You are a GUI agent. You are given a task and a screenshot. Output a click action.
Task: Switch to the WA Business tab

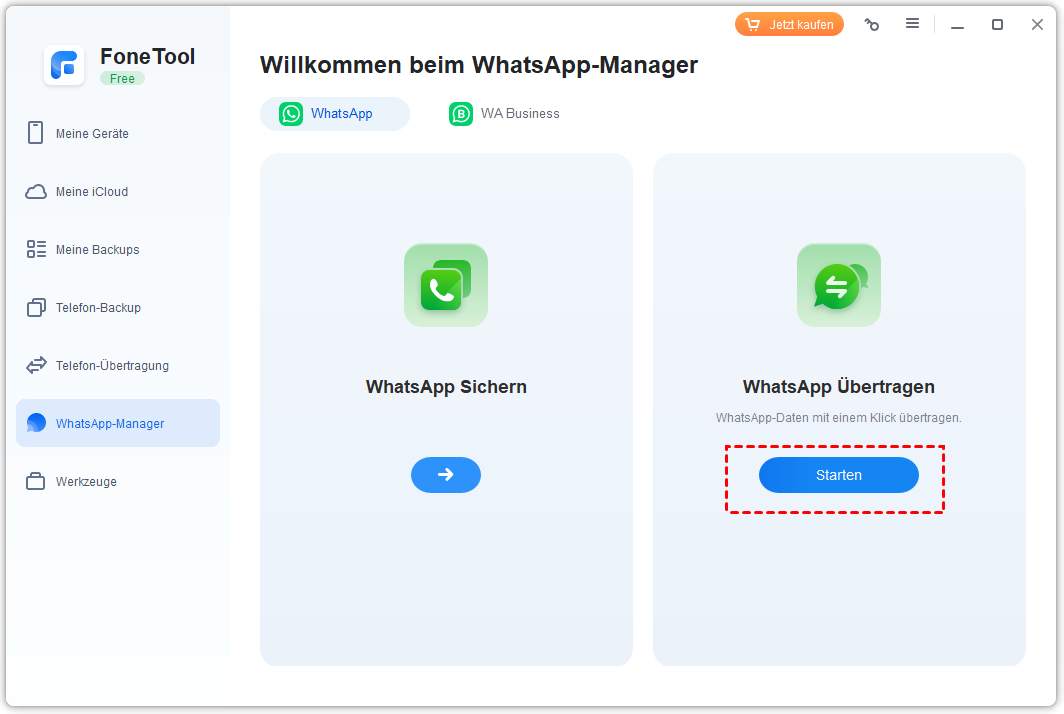click(505, 114)
